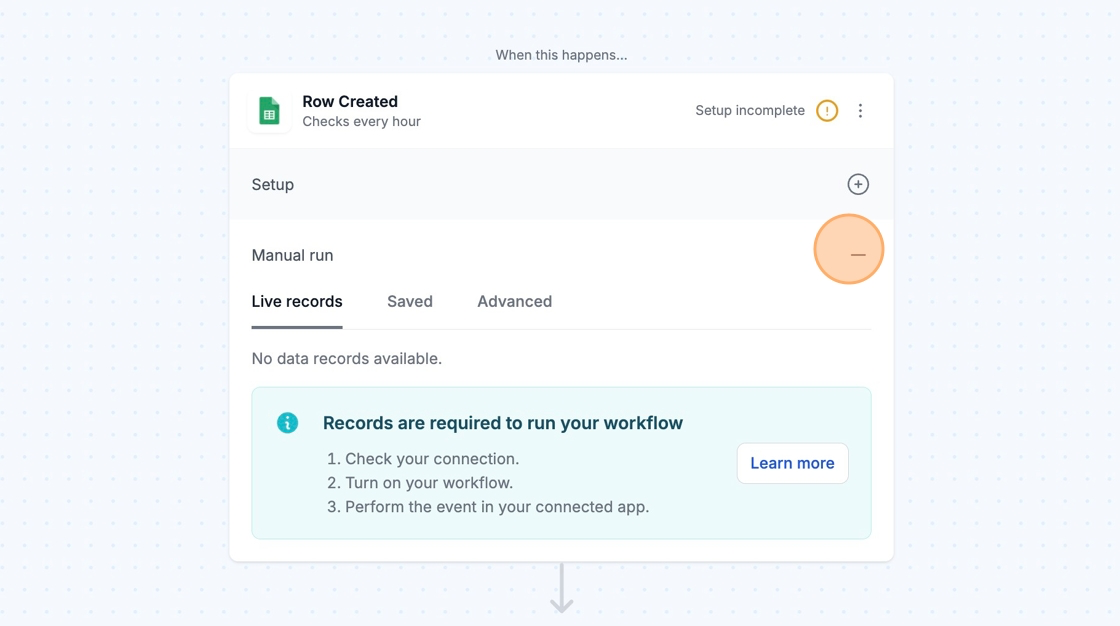The height and width of the screenshot is (626, 1120).
Task: Click 'No data records available' message
Action: click(x=347, y=358)
